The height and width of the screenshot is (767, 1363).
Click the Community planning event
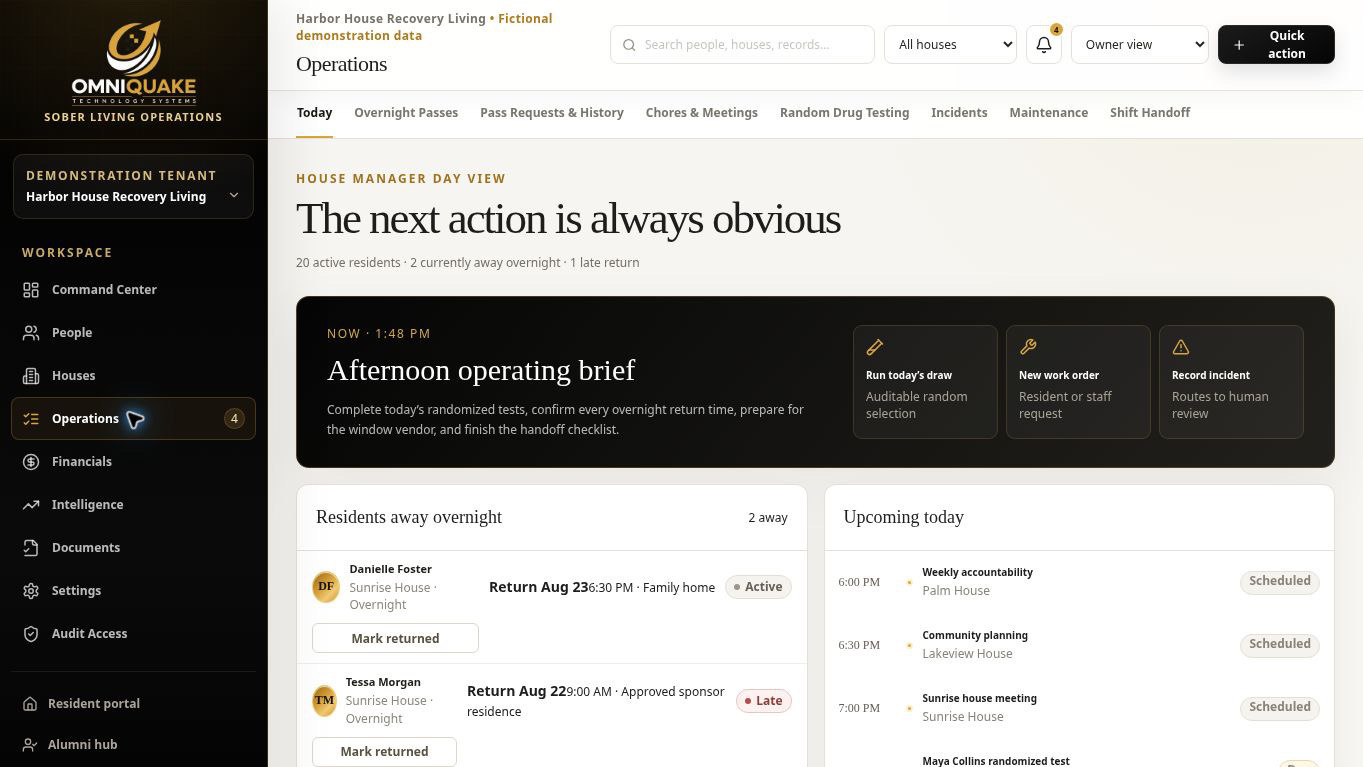(x=1078, y=645)
